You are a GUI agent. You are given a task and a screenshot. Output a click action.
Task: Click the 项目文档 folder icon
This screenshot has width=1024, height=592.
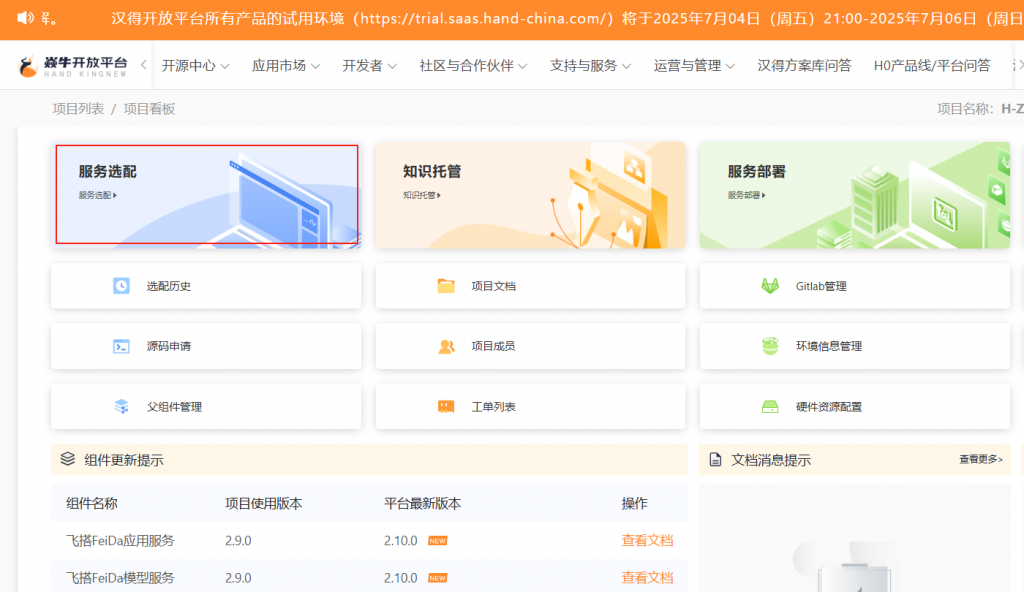[x=446, y=286]
